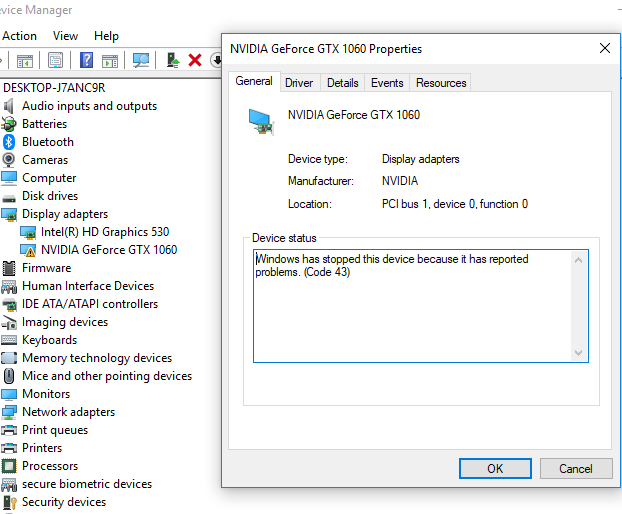Select the Bluetooth category icon
622x514 pixels.
click(9, 142)
